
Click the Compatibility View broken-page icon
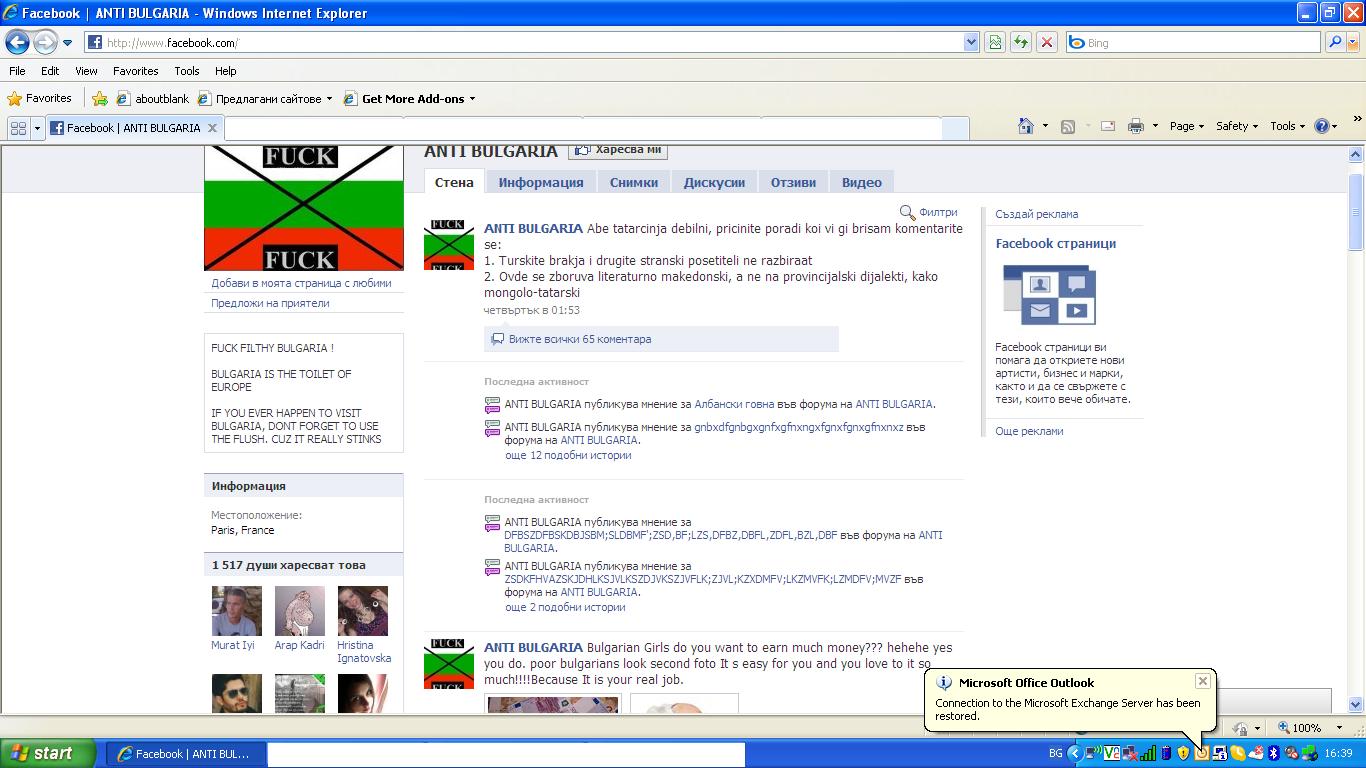pyautogui.click(x=995, y=42)
